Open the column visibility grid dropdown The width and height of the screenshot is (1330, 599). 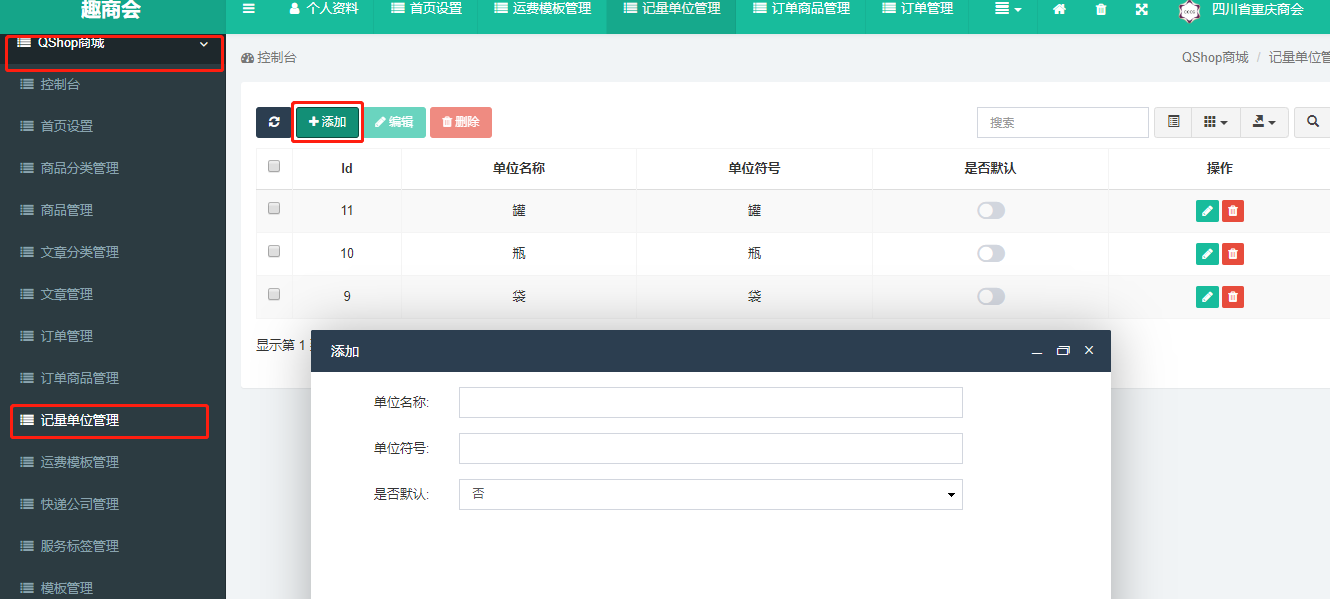click(x=1214, y=122)
